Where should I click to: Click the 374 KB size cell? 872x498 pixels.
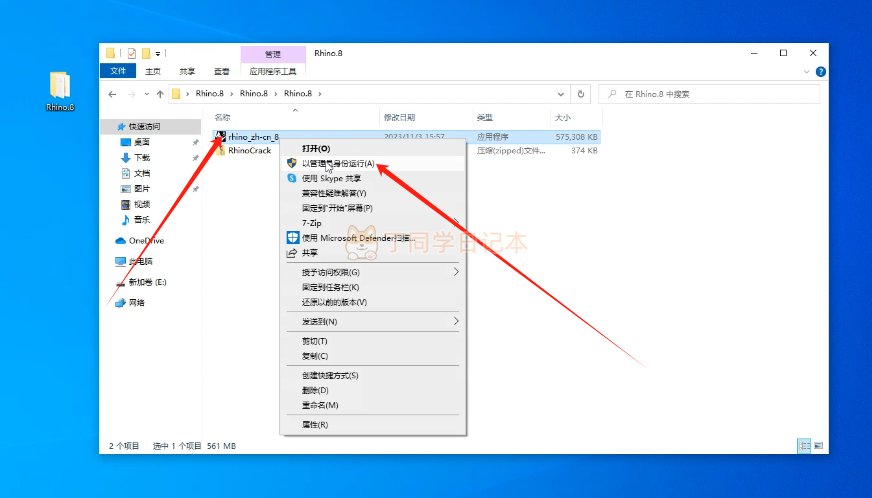(584, 150)
